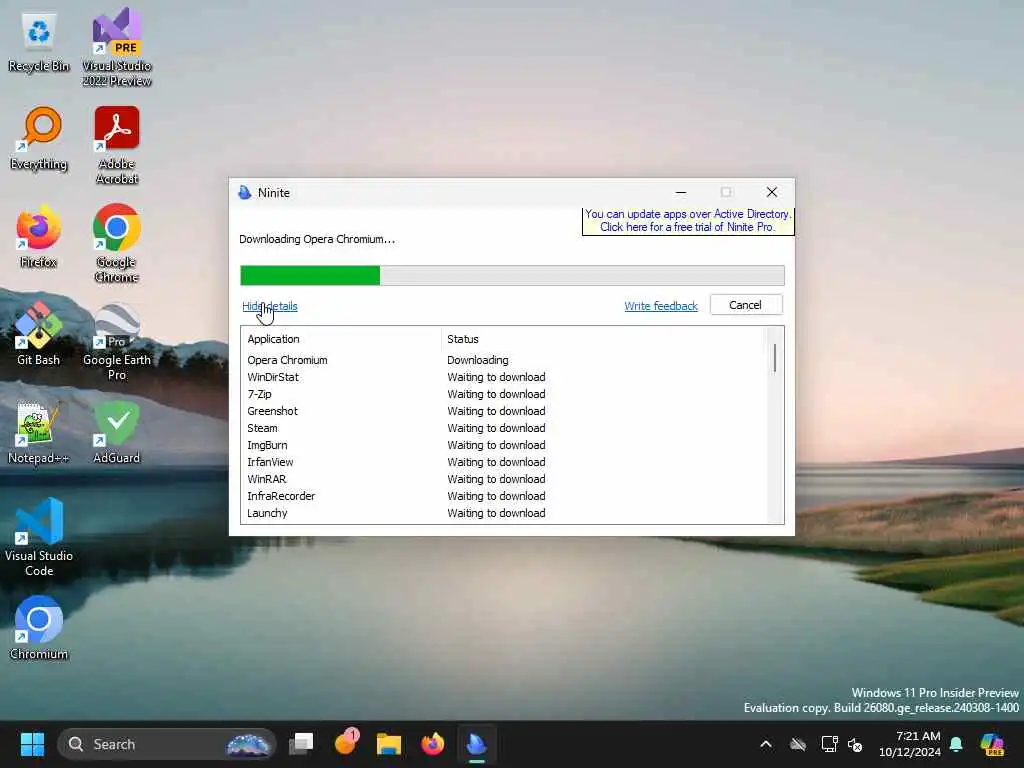Click the Task View taskbar icon
This screenshot has height=768, width=1024.
pyautogui.click(x=301, y=744)
